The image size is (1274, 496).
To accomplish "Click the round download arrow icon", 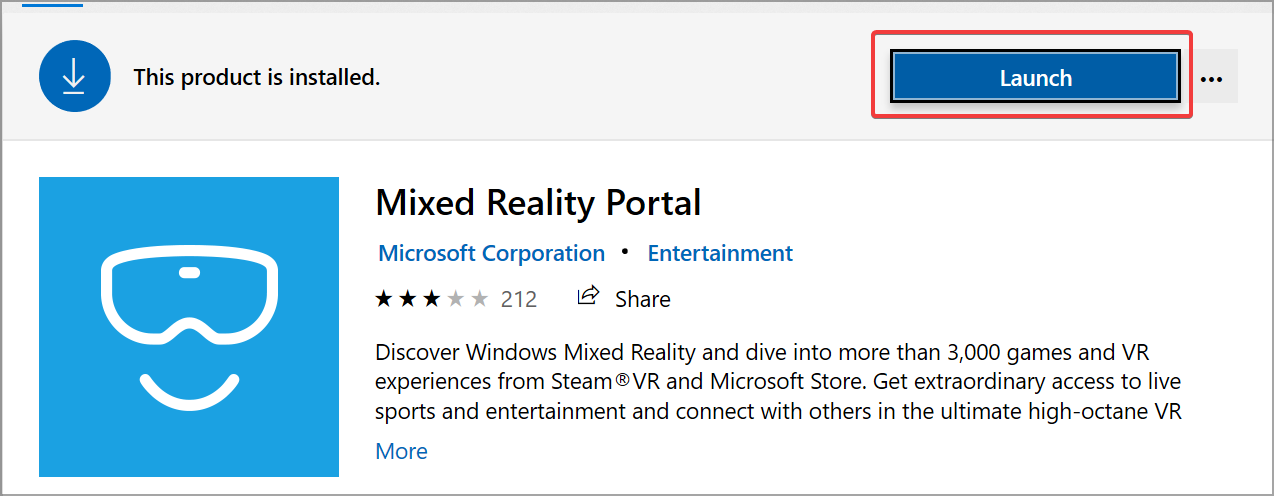I will click(x=74, y=77).
